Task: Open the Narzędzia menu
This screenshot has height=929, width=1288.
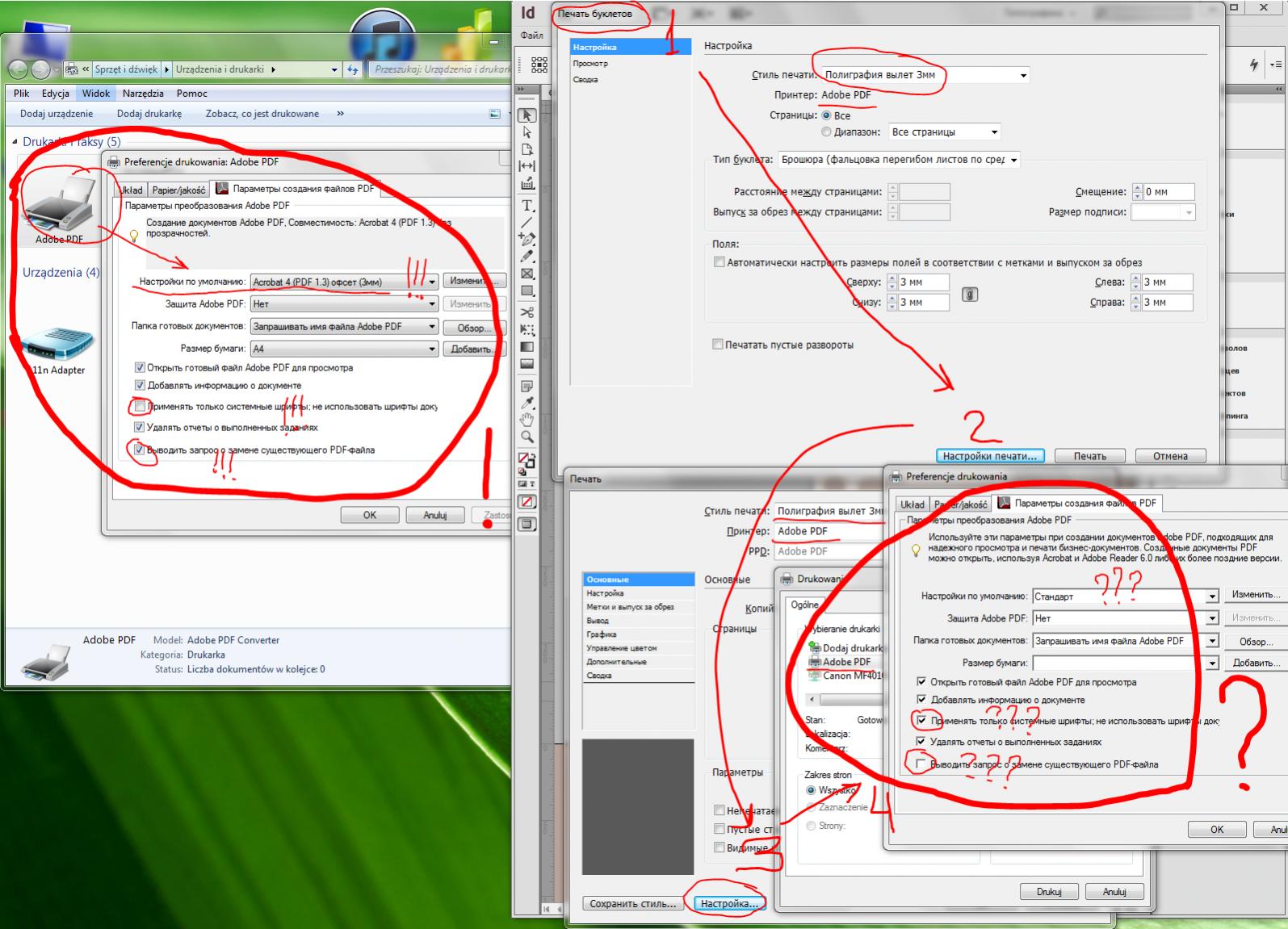Action: point(143,94)
